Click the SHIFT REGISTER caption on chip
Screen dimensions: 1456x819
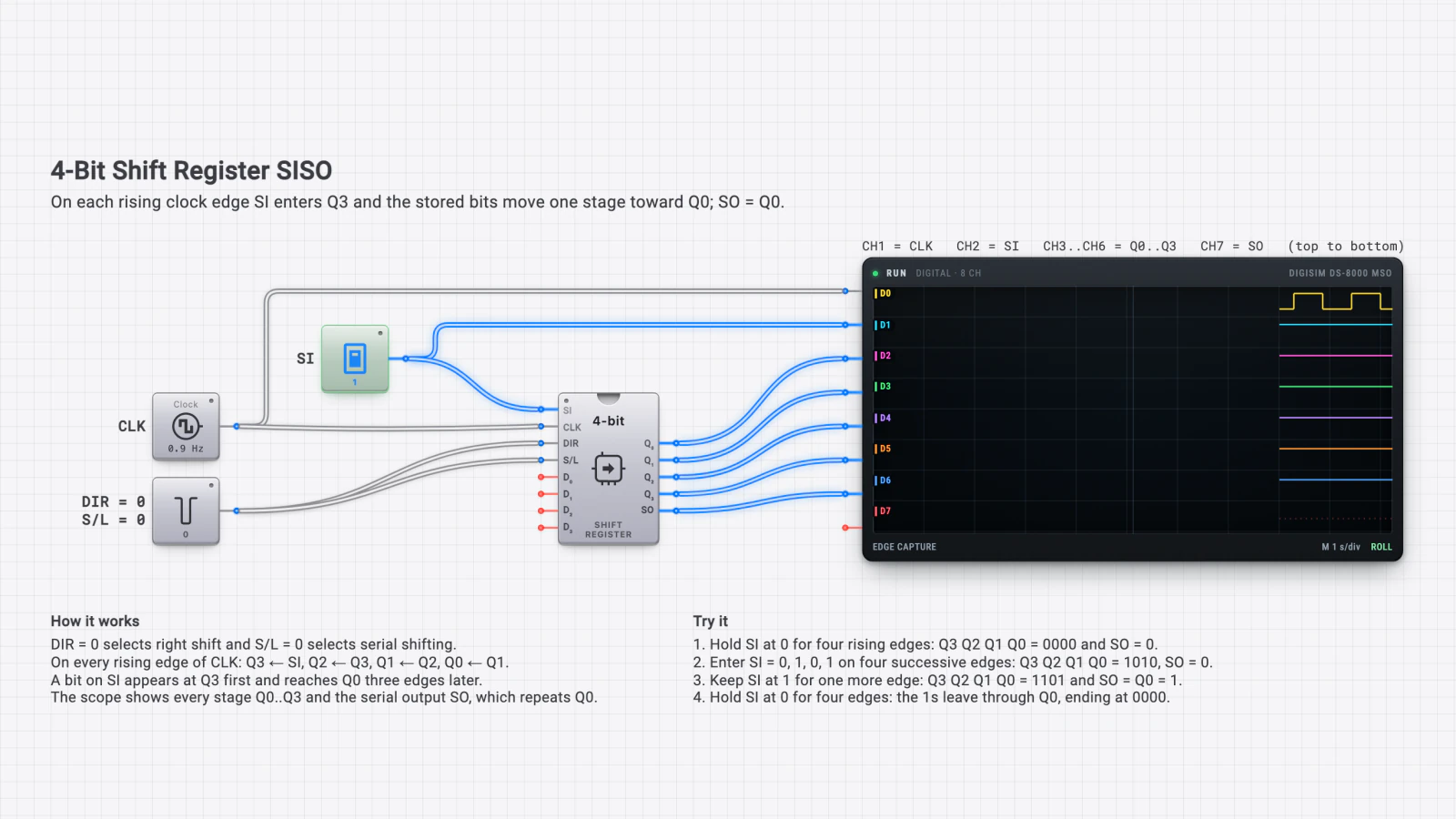[x=608, y=530]
